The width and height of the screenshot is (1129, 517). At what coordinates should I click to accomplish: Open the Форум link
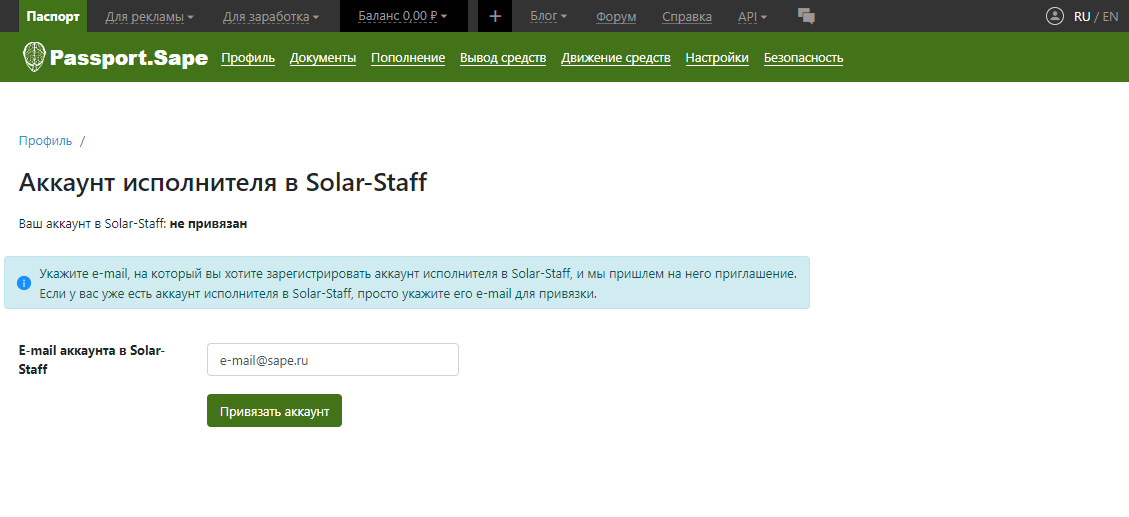pyautogui.click(x=616, y=17)
